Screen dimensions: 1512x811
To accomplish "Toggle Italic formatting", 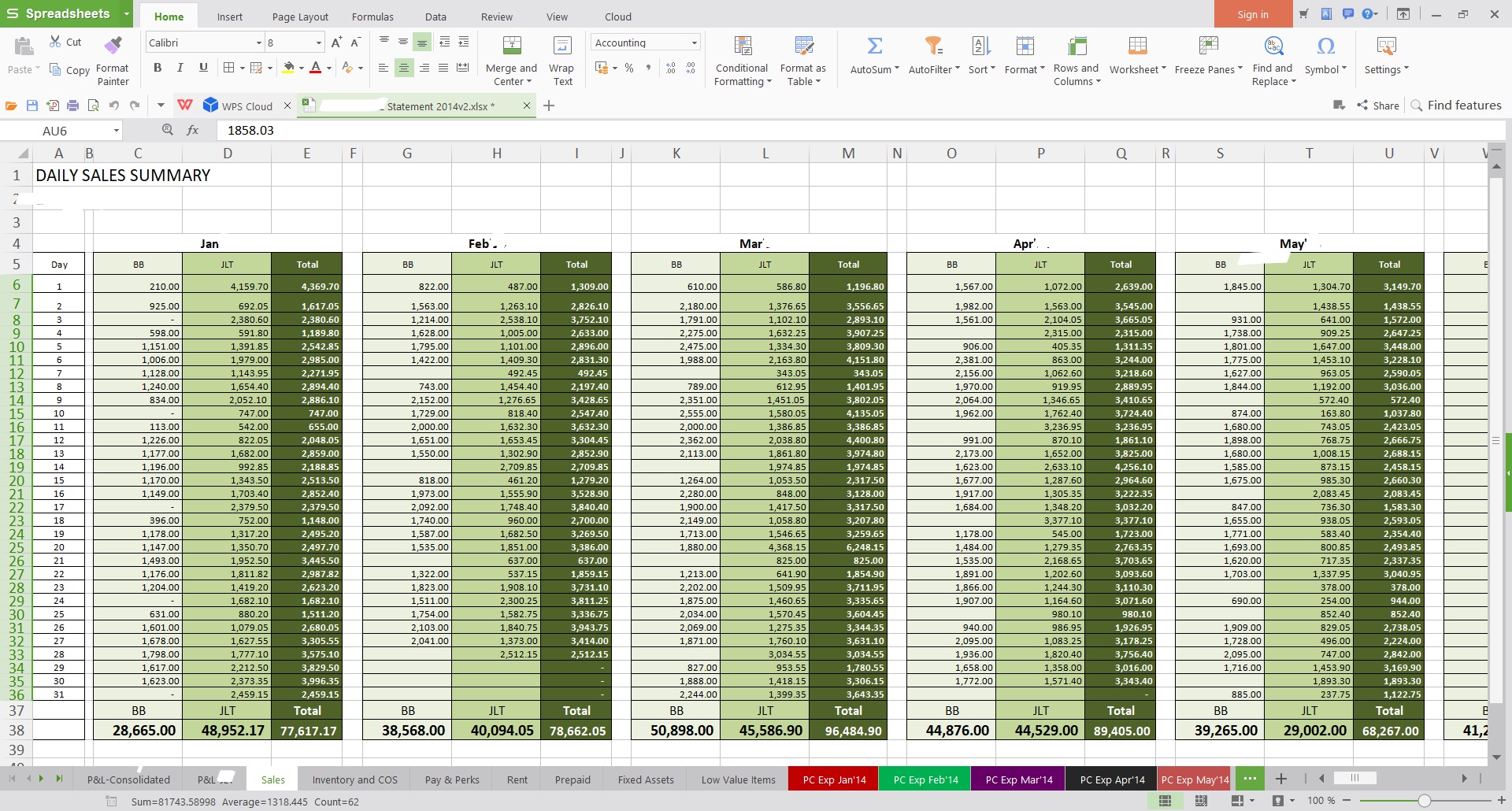I will point(180,68).
